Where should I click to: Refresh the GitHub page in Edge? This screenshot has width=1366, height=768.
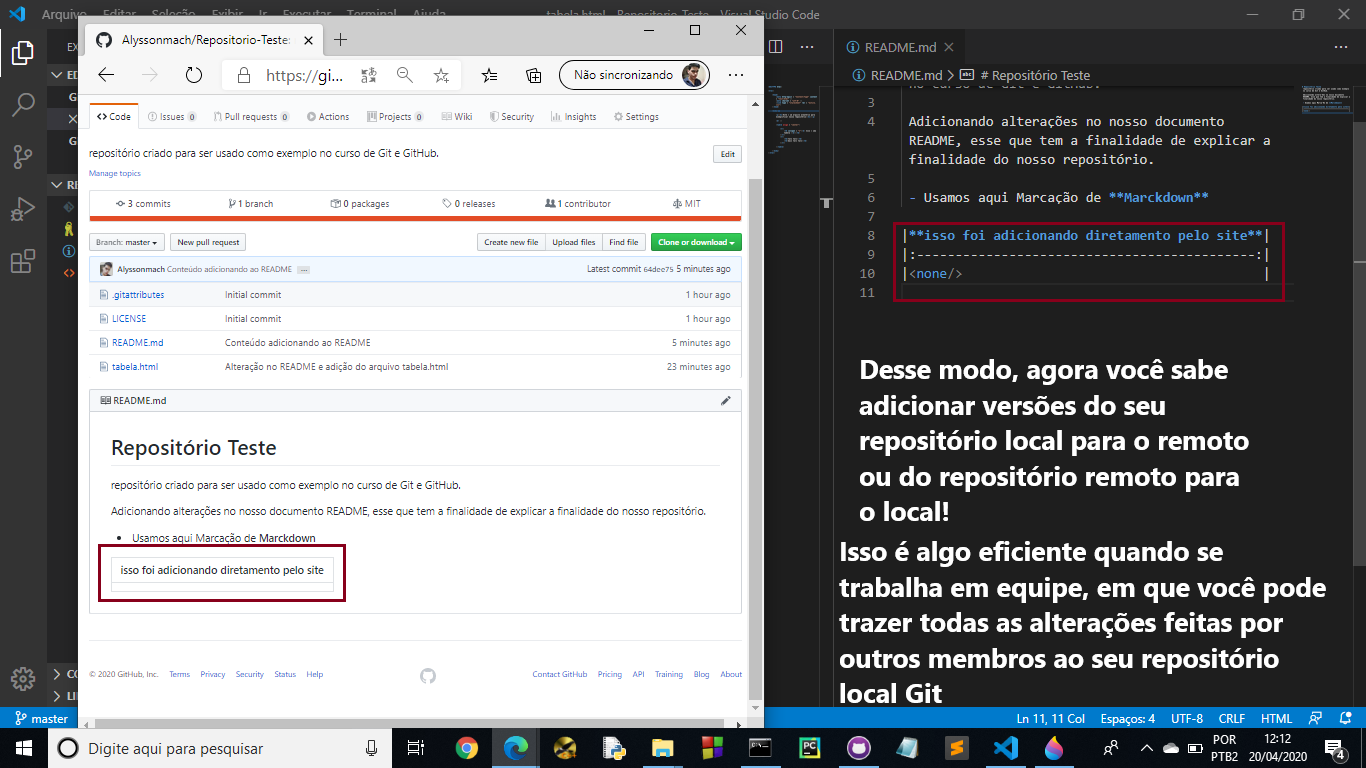(x=194, y=75)
